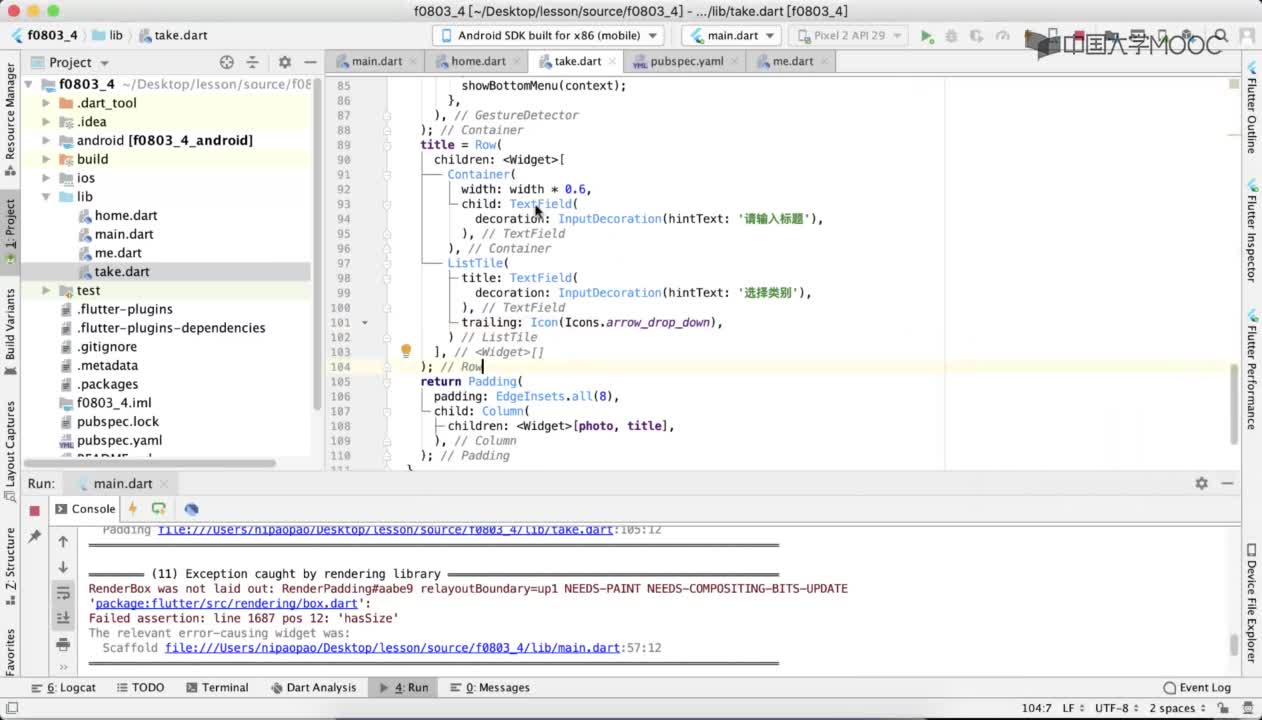Open the Logcat tool window

coord(65,688)
